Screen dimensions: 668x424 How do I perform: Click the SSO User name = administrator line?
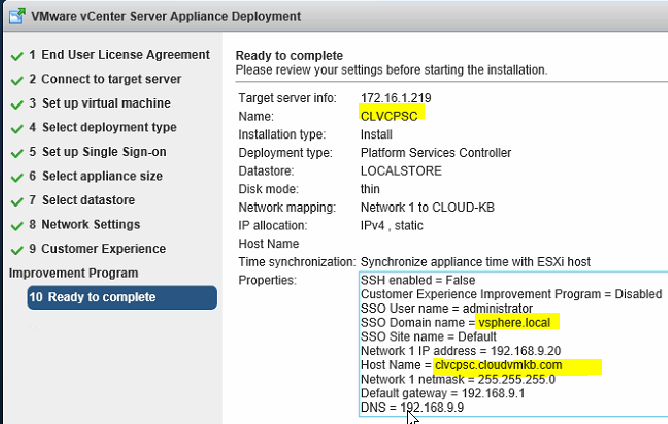click(447, 309)
